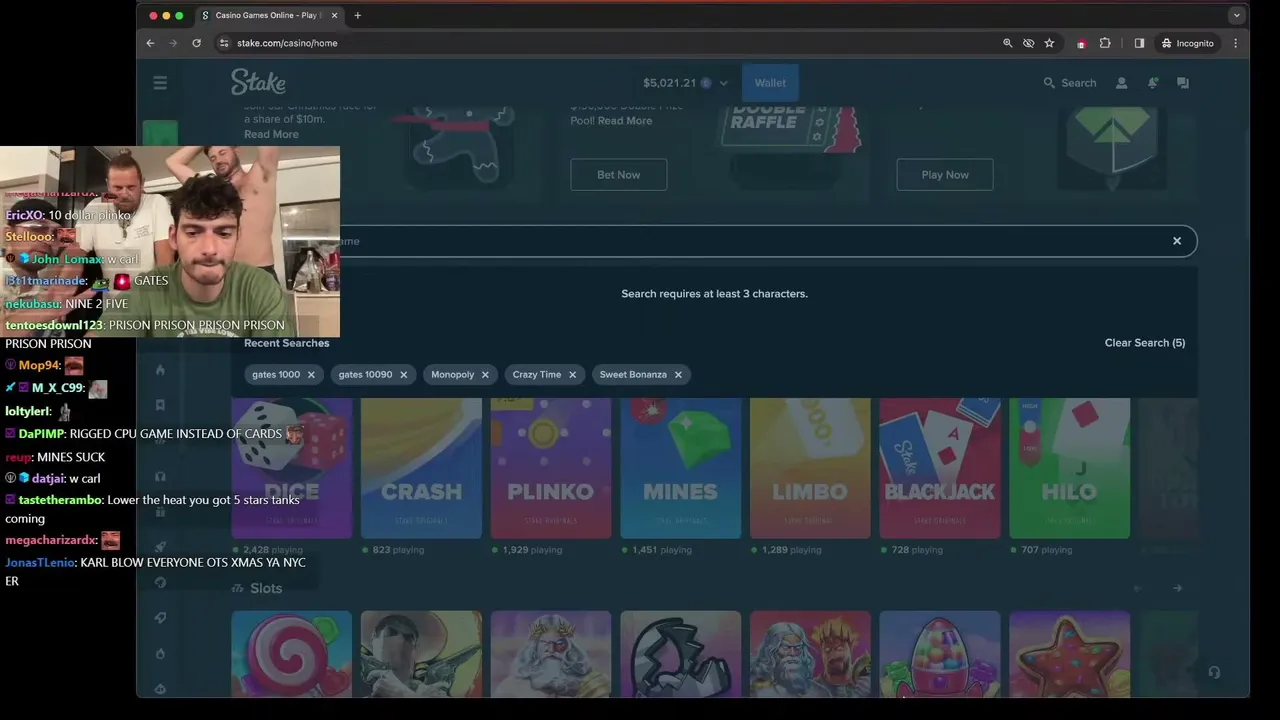Clear the search field with the X
This screenshot has height=720, width=1280.
(1177, 241)
